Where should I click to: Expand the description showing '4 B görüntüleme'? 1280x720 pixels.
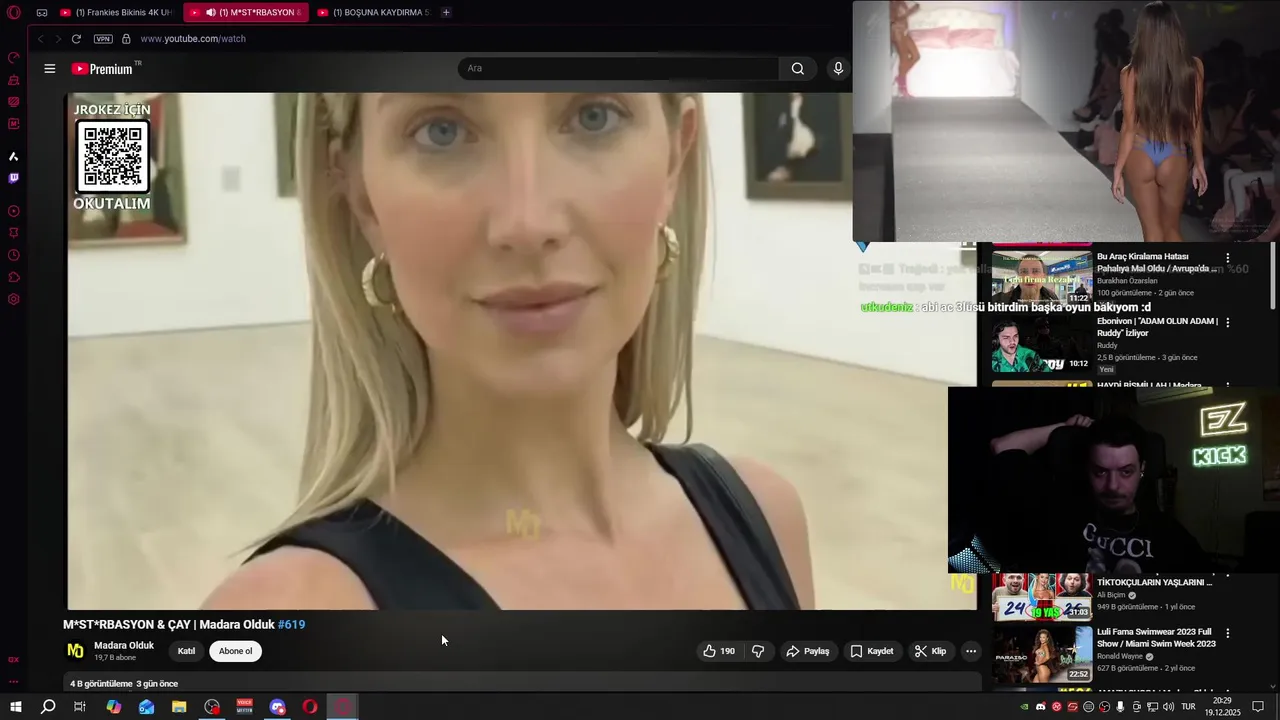[x=524, y=684]
